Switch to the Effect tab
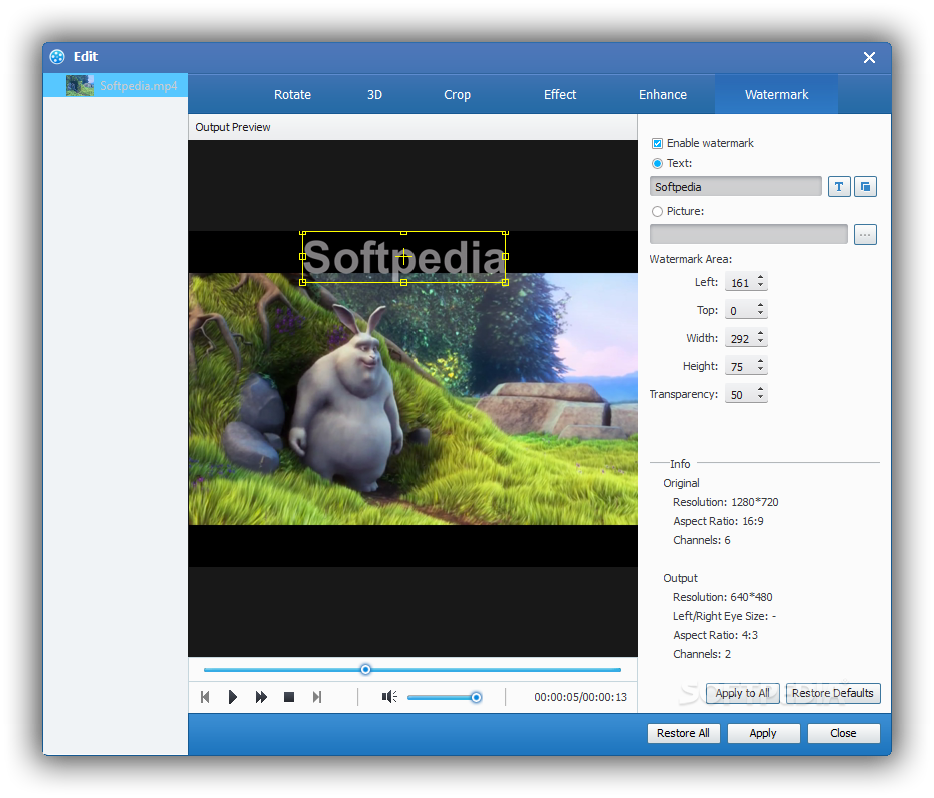 [560, 95]
